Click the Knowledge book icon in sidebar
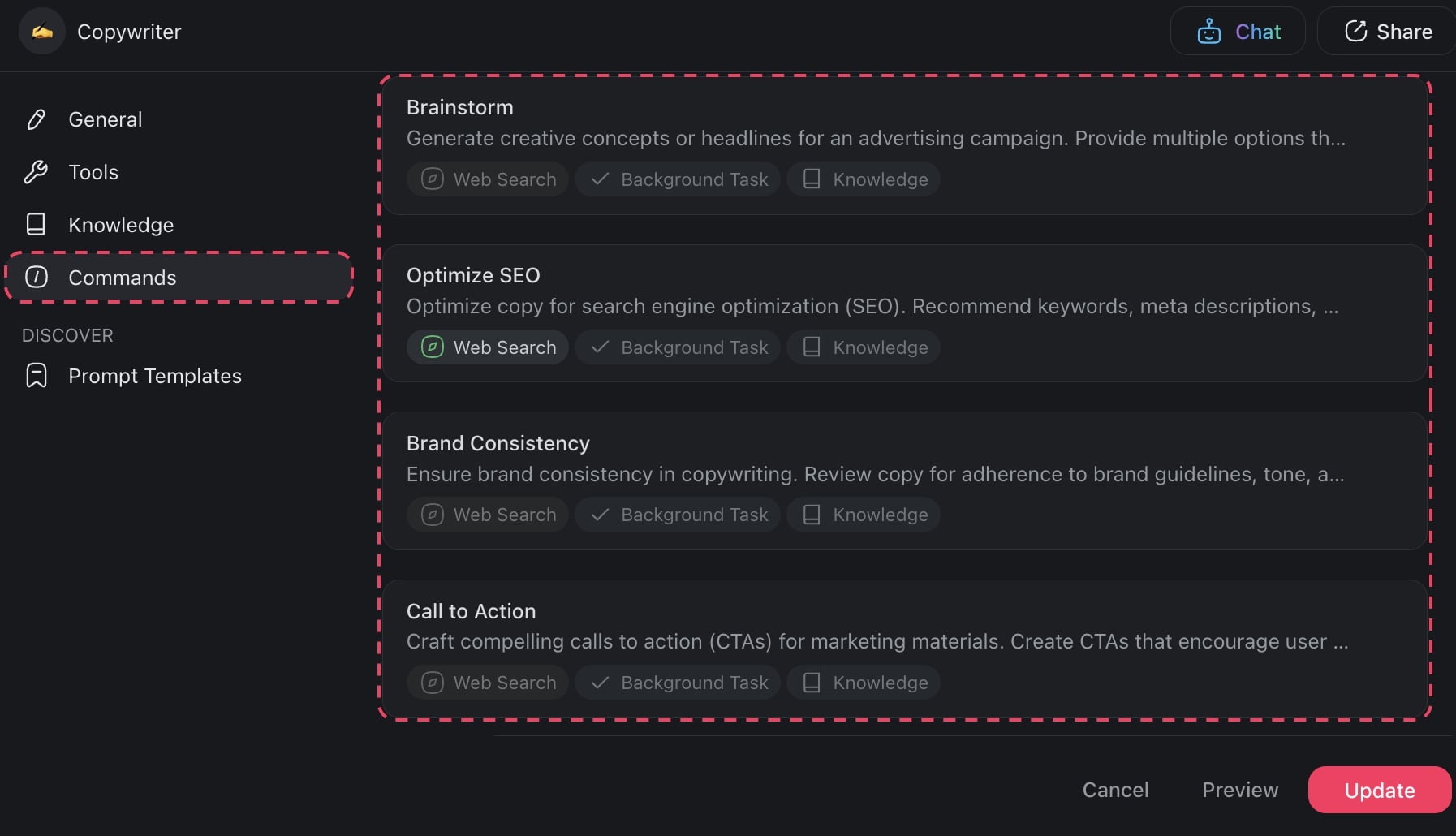Screen dimensions: 1456x836 (37, 225)
